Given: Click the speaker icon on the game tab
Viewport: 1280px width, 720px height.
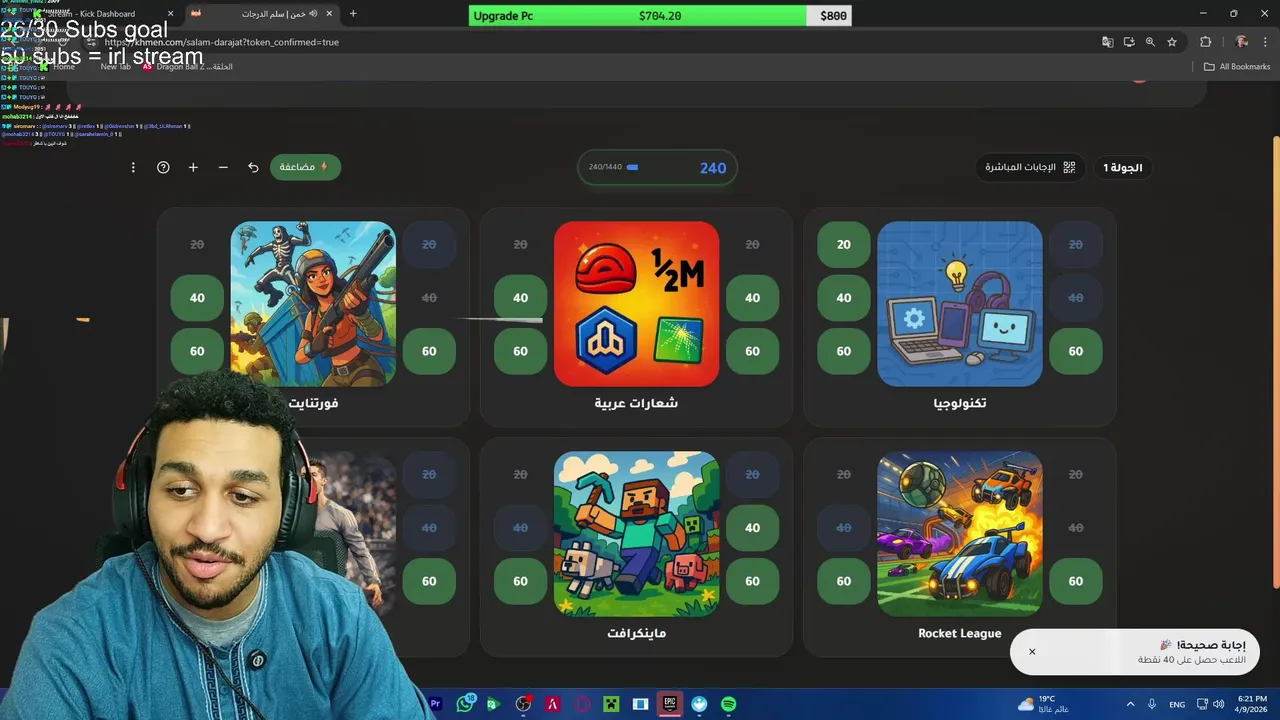Looking at the screenshot, I should point(313,14).
